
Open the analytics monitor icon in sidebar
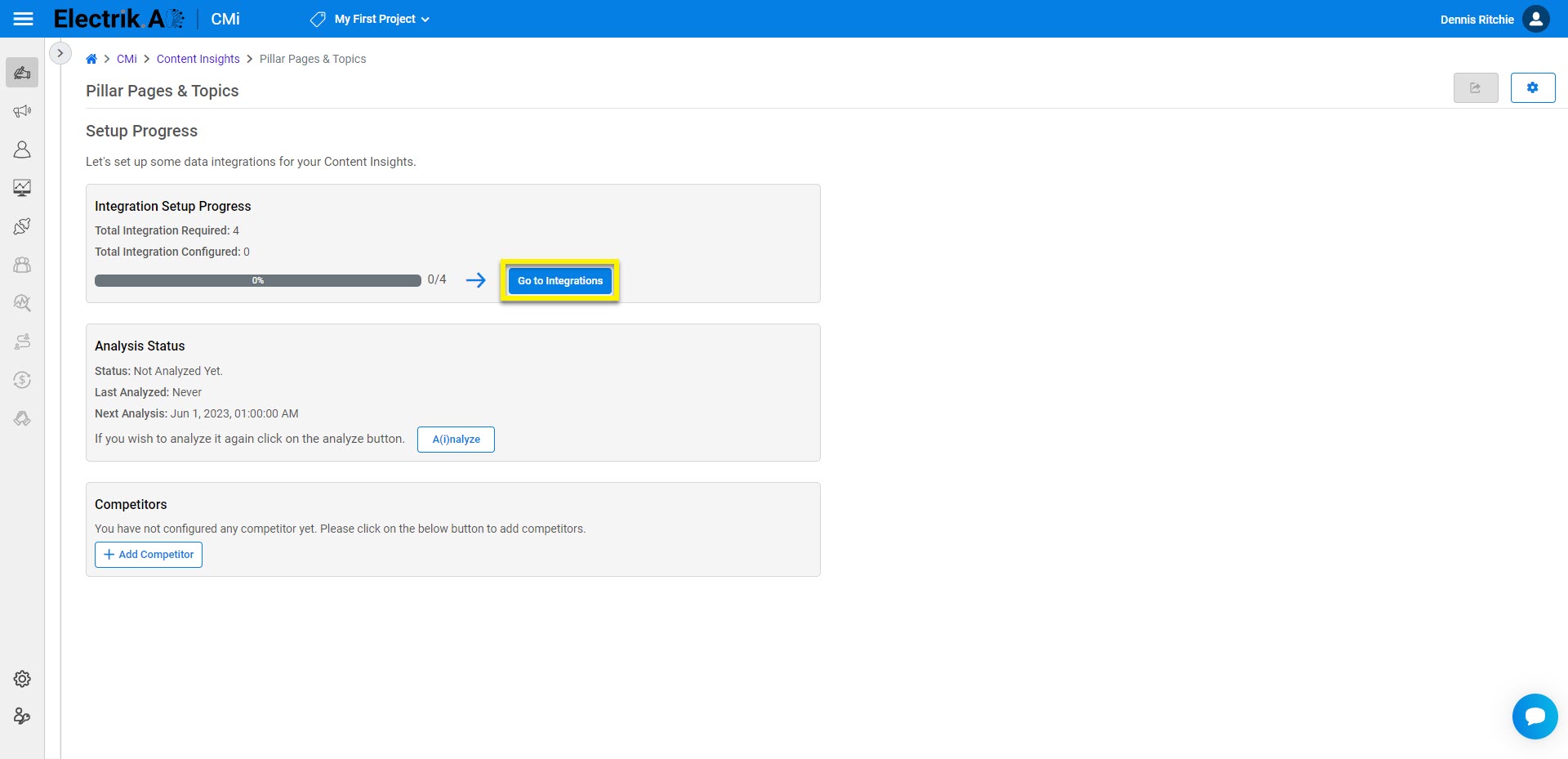(22, 188)
